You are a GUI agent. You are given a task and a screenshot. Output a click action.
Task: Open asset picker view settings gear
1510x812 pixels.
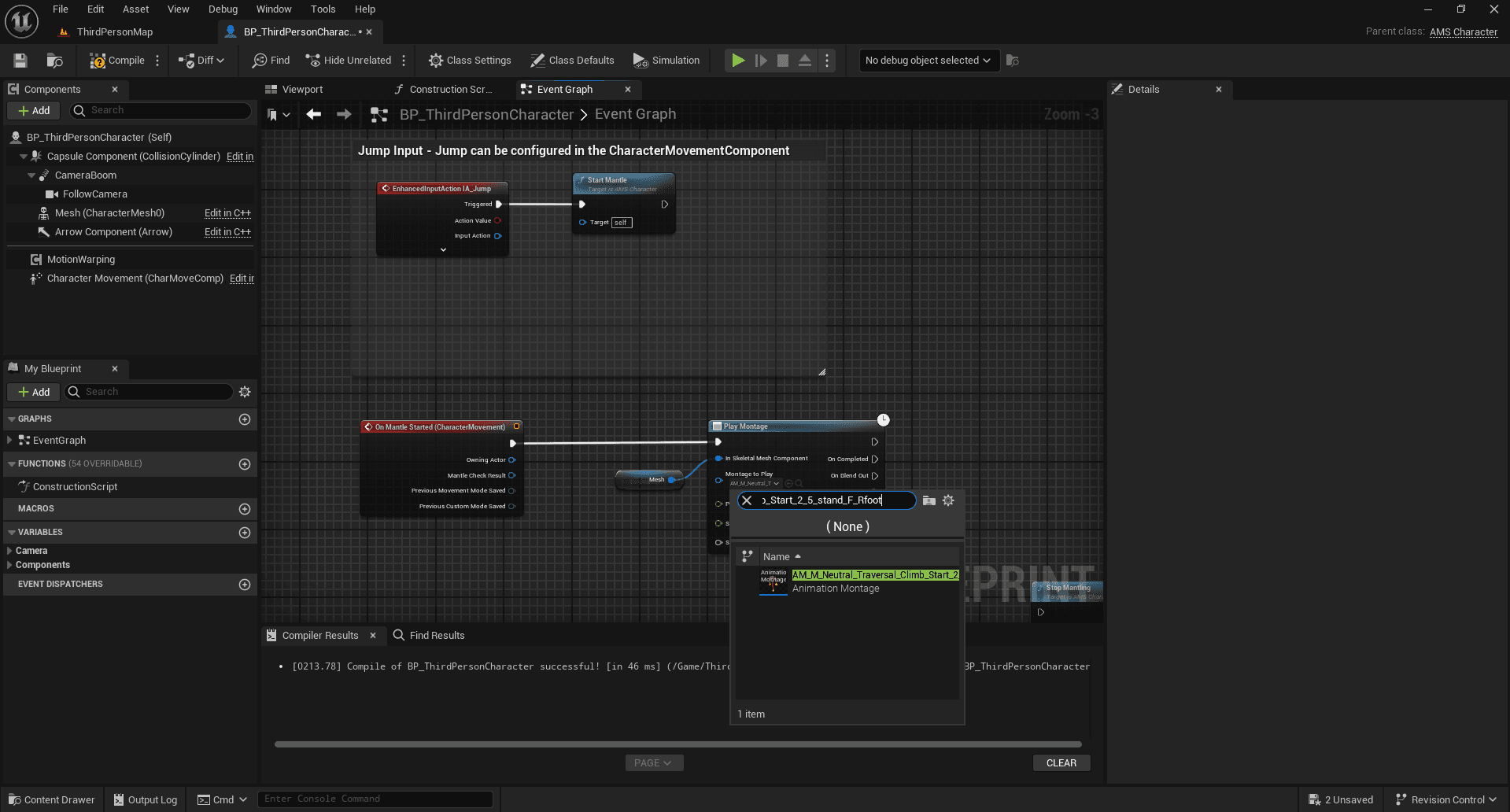(948, 500)
